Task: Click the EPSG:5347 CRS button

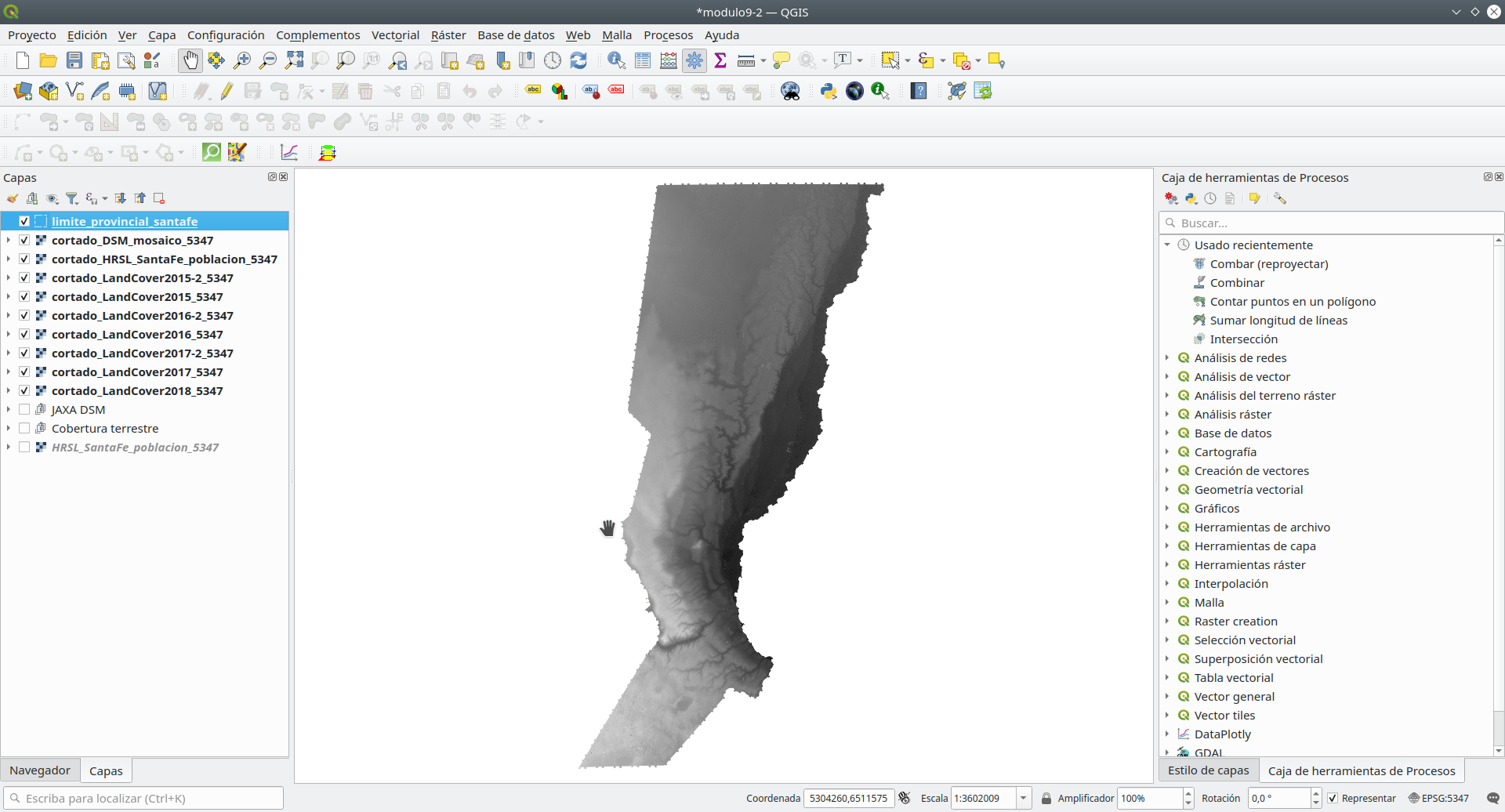Action: [x=1438, y=798]
